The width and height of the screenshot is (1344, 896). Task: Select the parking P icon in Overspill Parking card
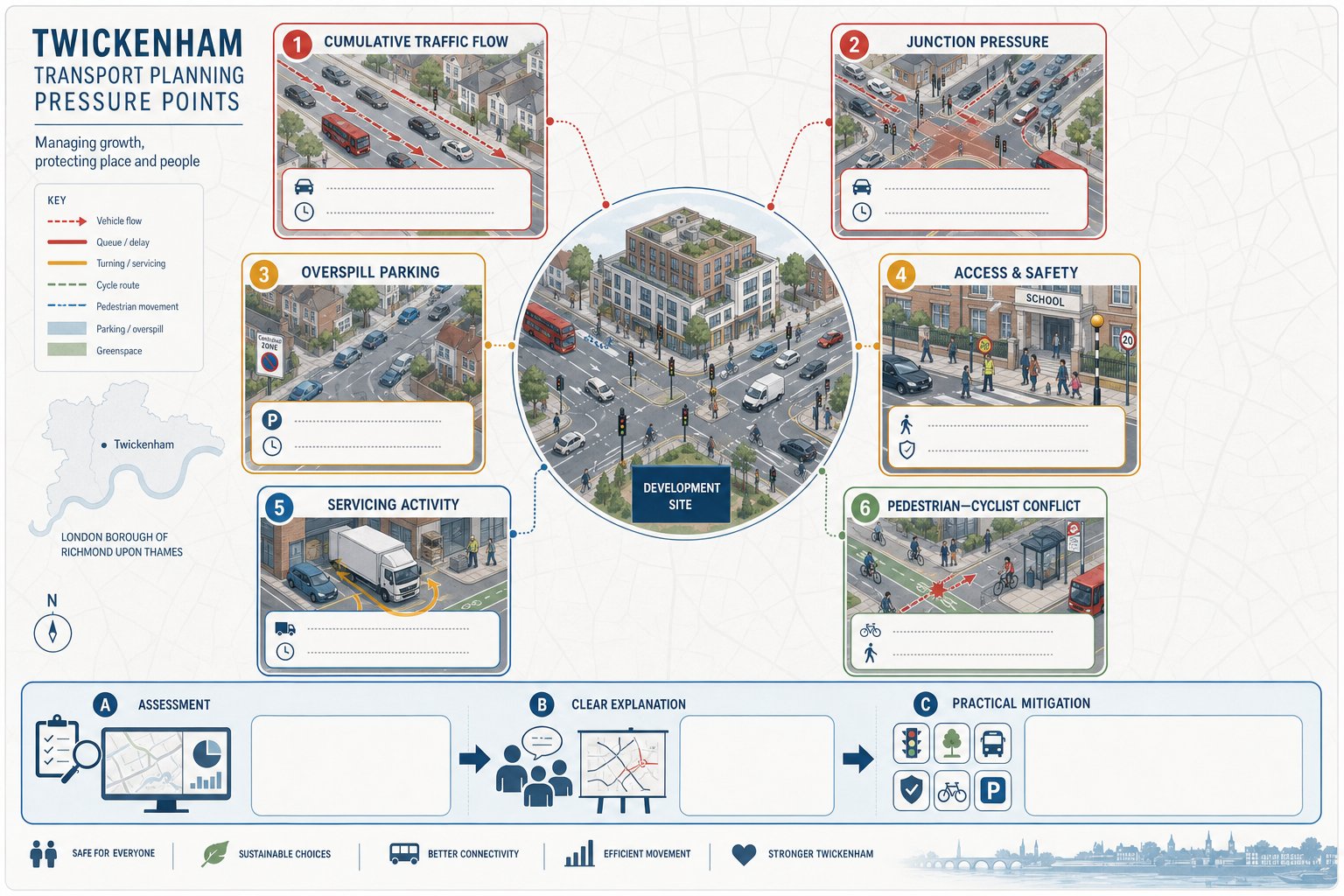(272, 420)
